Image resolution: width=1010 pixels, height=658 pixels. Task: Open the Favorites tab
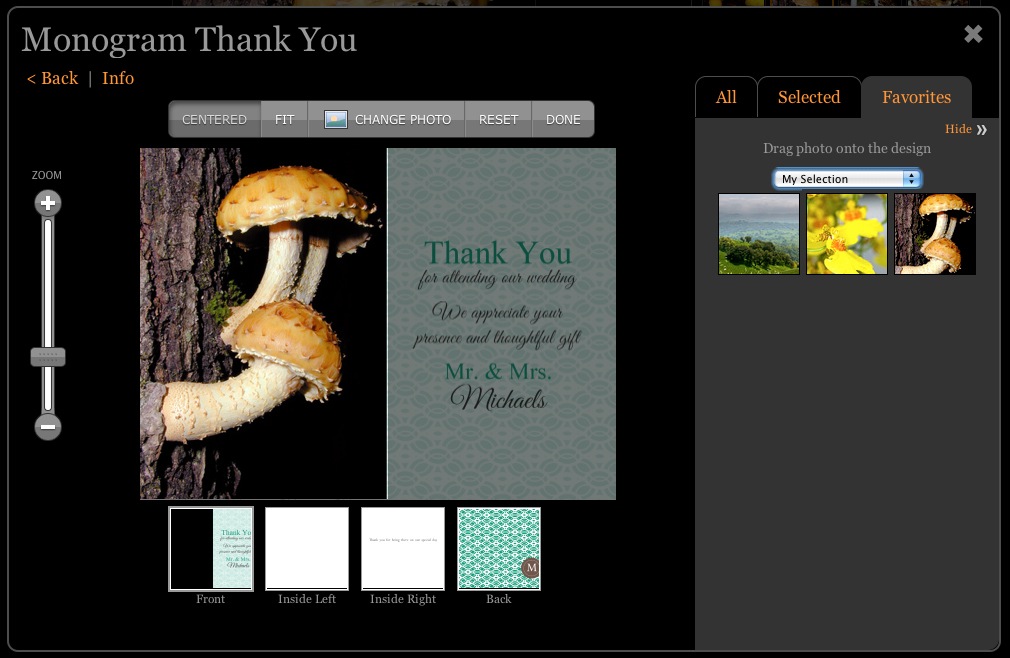pyautogui.click(x=916, y=97)
